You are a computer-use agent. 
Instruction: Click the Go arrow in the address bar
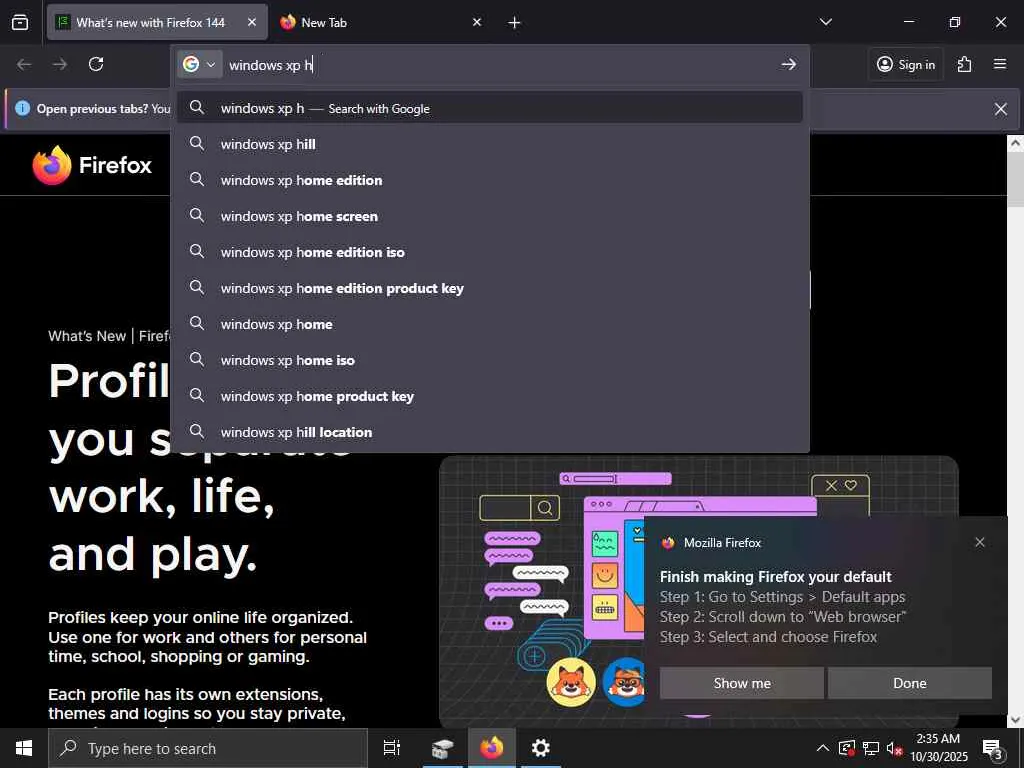click(789, 64)
